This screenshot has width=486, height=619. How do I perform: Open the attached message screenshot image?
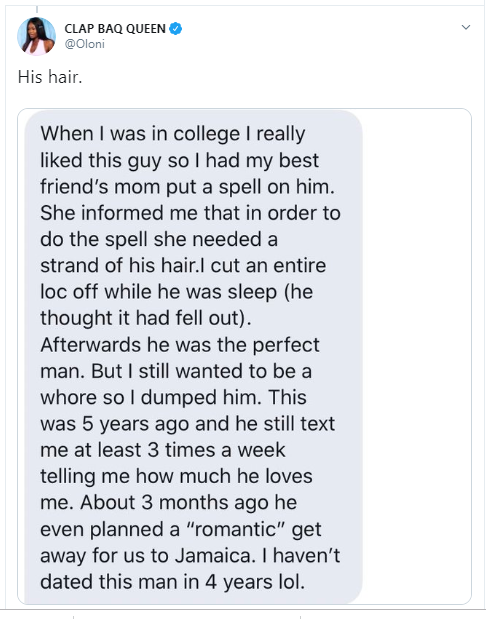pyautogui.click(x=244, y=356)
